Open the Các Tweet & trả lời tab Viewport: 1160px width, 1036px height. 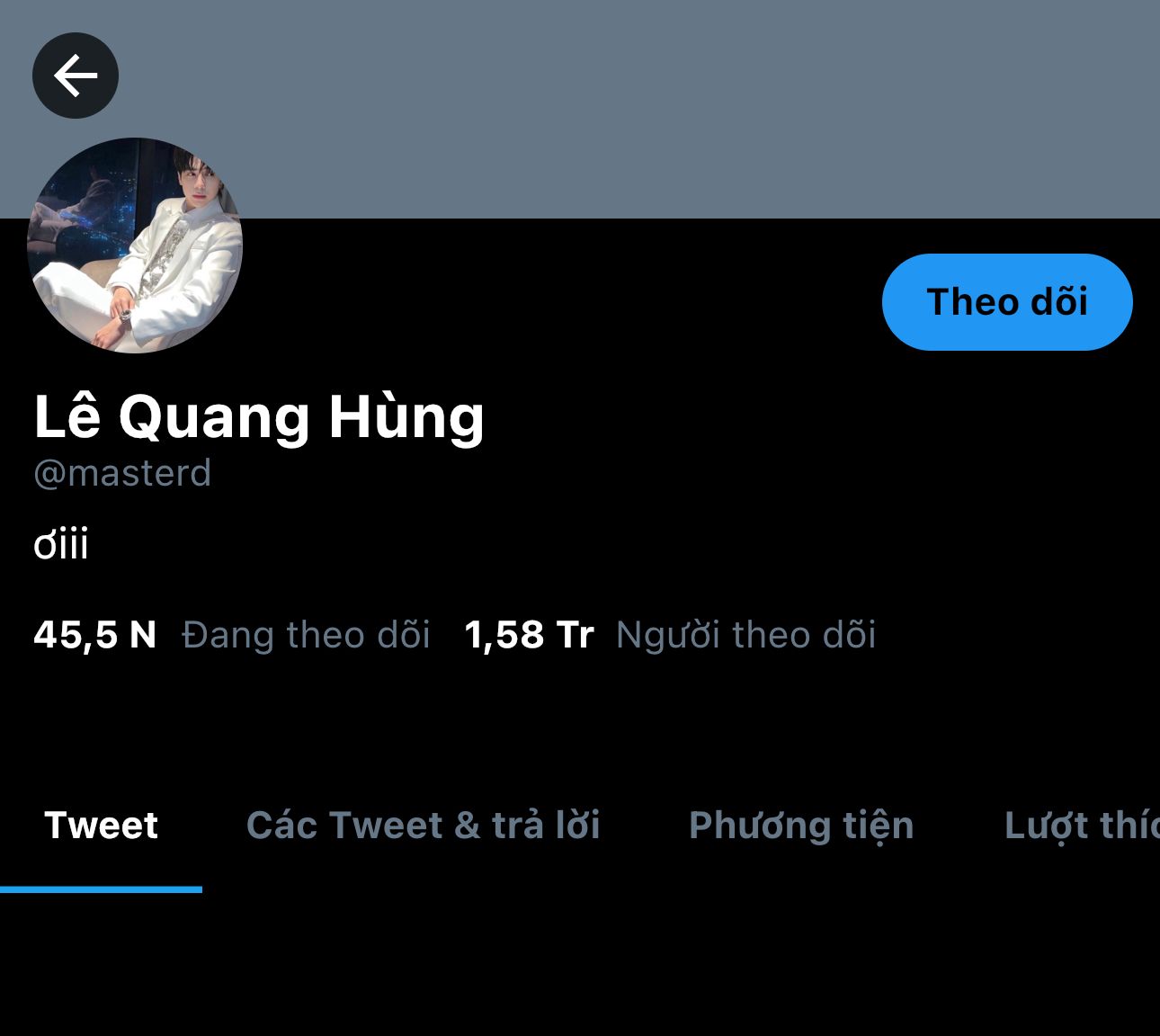pyautogui.click(x=424, y=826)
